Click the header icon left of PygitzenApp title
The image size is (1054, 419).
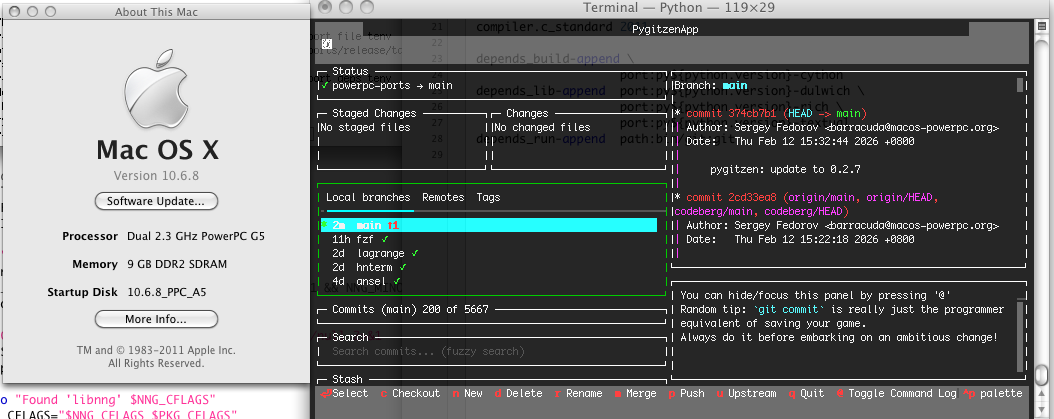327,43
